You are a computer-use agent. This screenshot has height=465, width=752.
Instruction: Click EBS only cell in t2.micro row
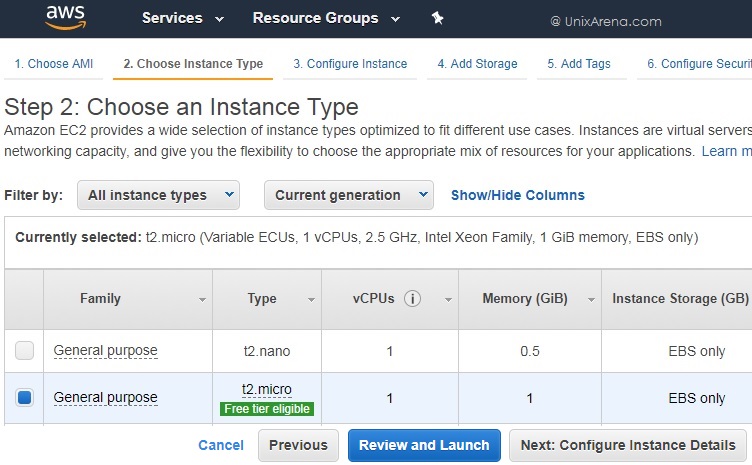[696, 398]
